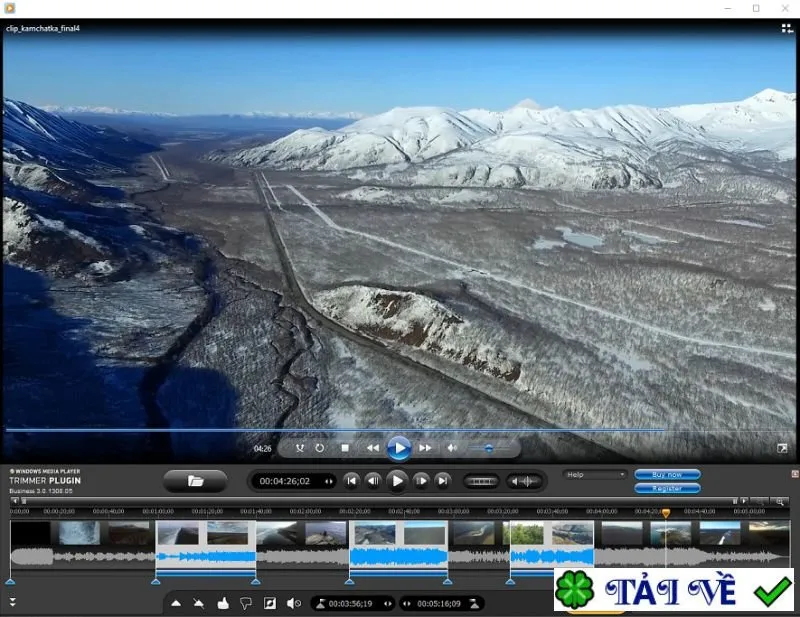
Task: Jump to the previous marker in Trimmer
Action: click(x=351, y=481)
